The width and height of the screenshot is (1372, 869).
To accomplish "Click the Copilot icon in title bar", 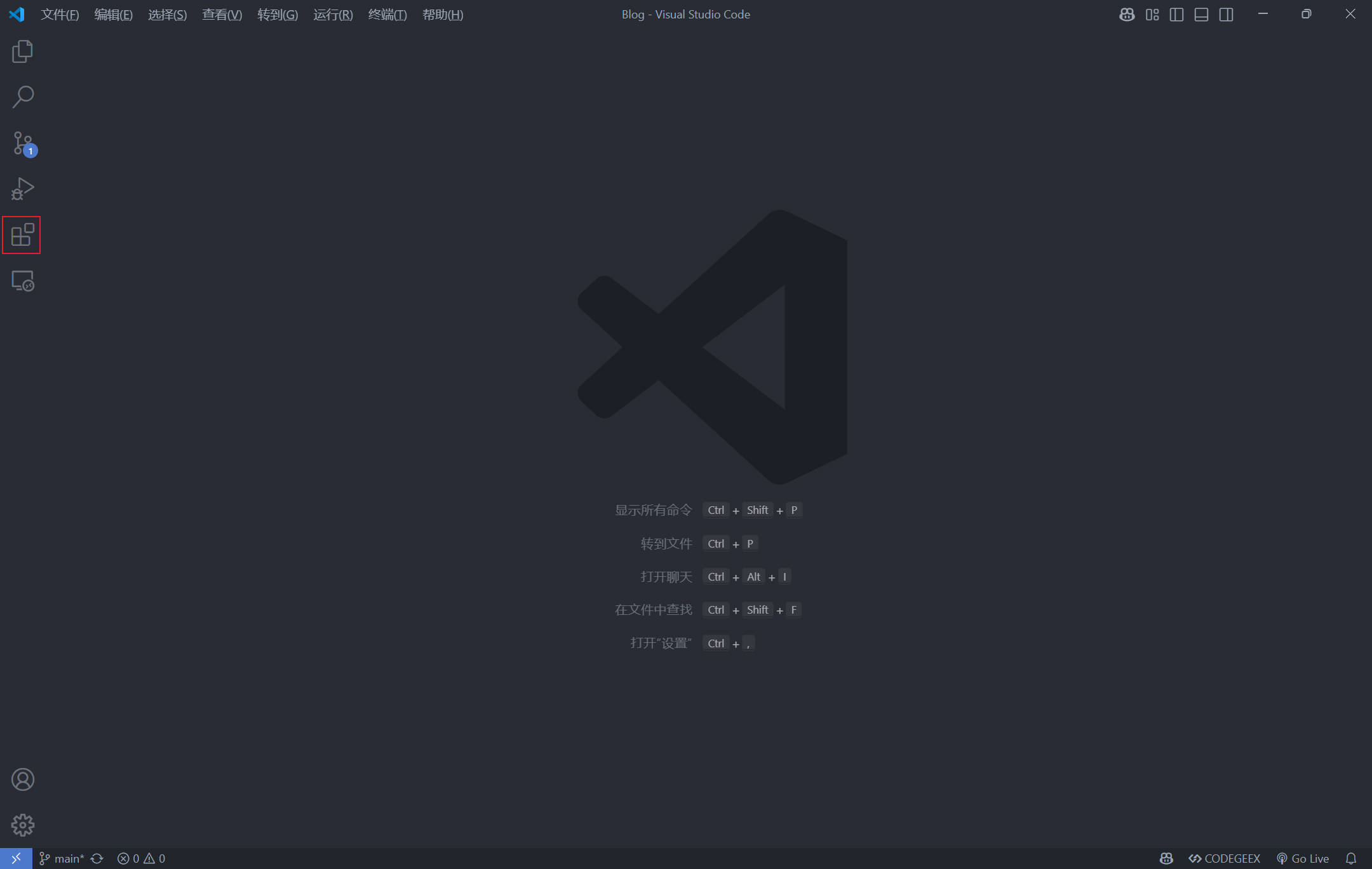I will [1127, 15].
